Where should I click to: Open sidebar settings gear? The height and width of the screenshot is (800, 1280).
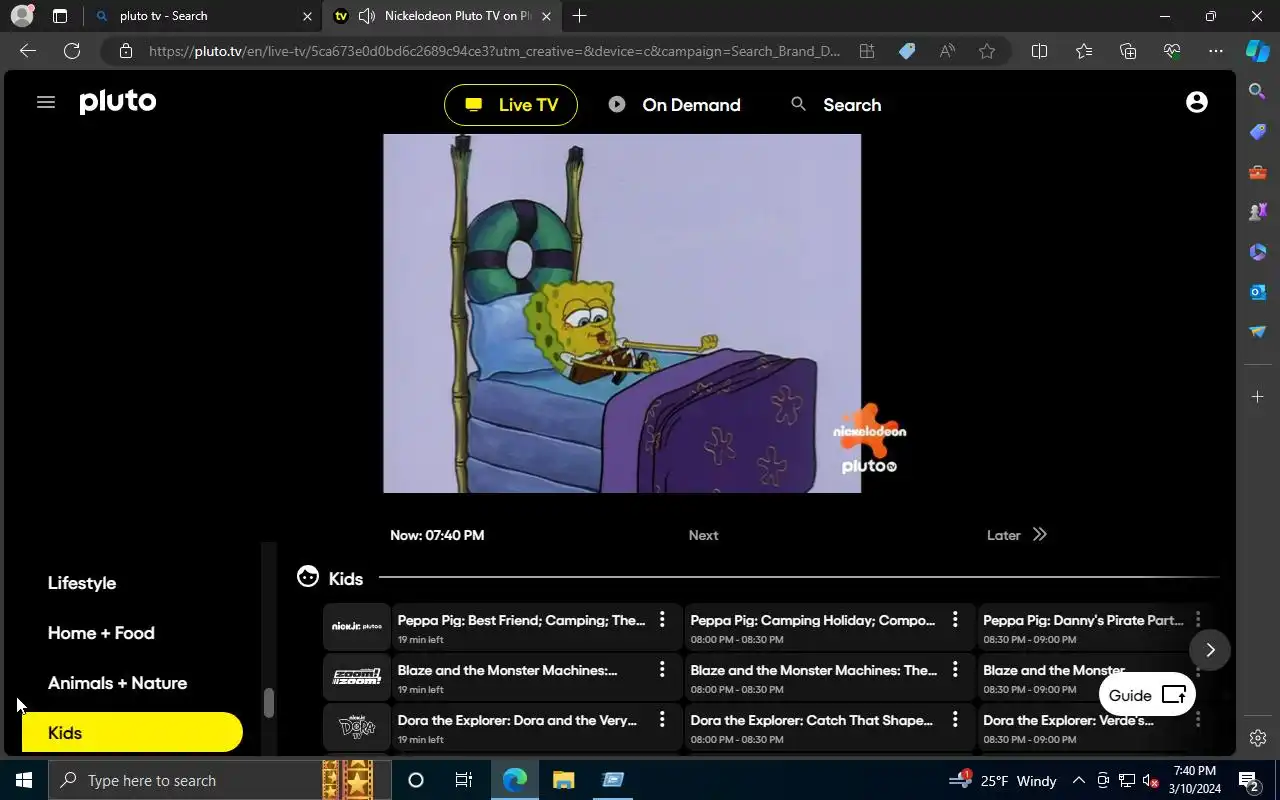pos(1258,738)
